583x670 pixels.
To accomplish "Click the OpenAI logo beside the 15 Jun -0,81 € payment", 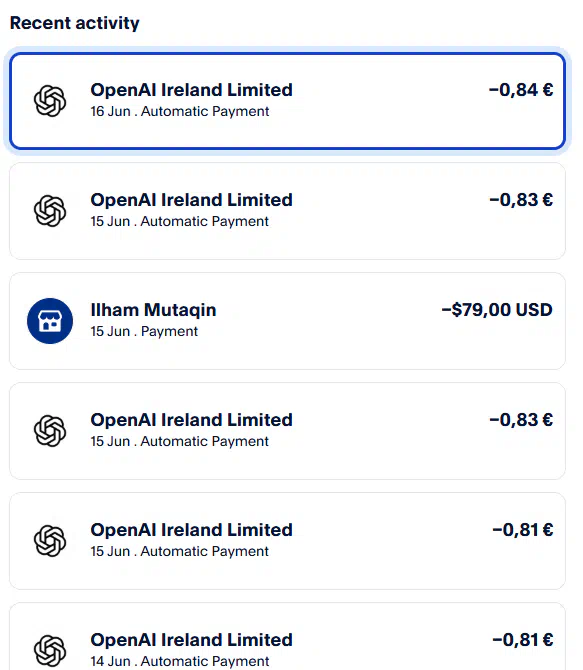I will (x=50, y=541).
